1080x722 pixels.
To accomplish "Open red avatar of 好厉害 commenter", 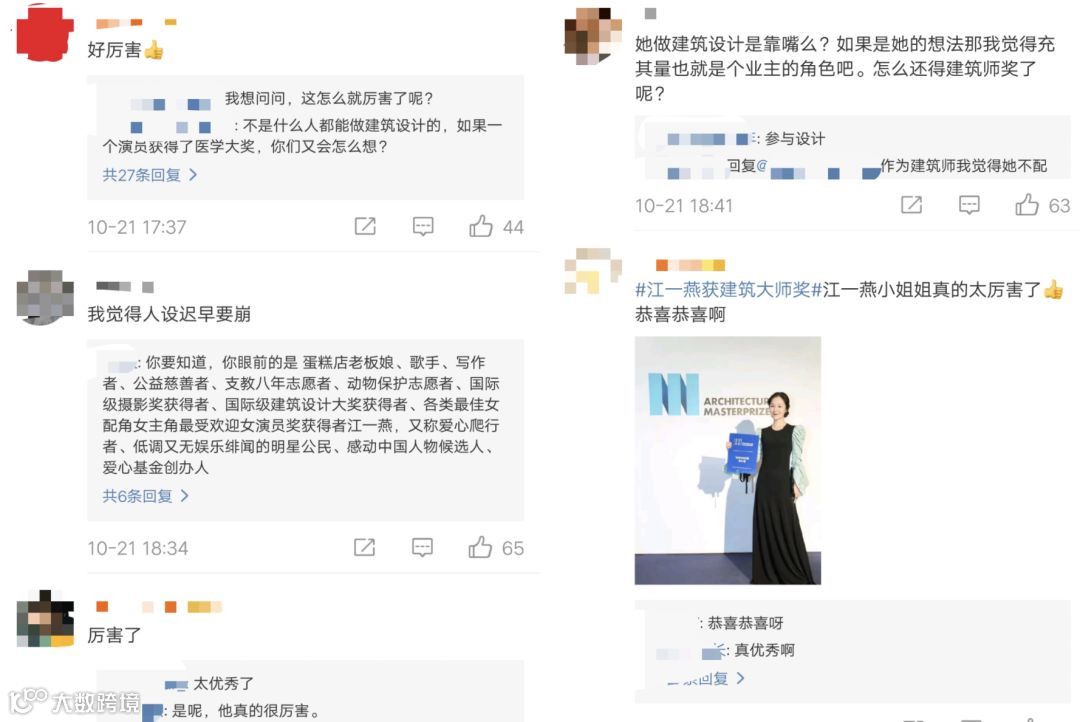I will (45, 33).
